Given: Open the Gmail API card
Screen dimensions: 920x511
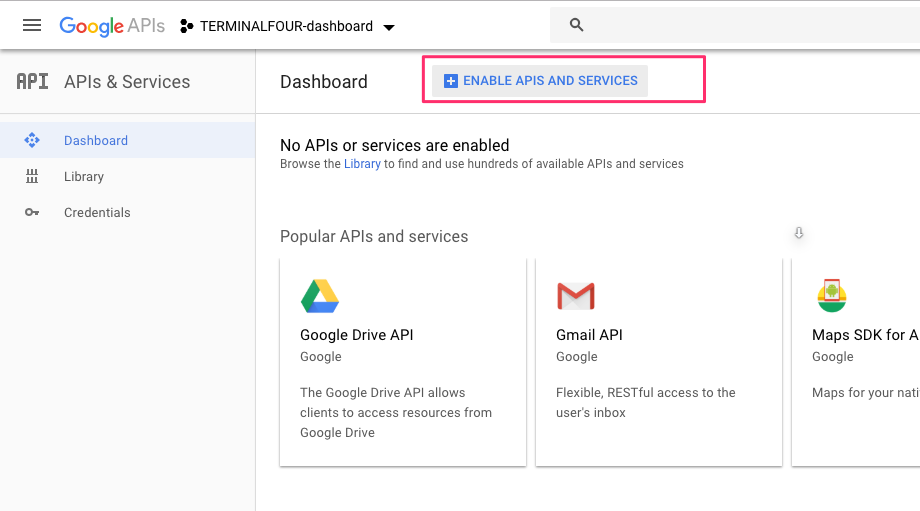Looking at the screenshot, I should 659,362.
